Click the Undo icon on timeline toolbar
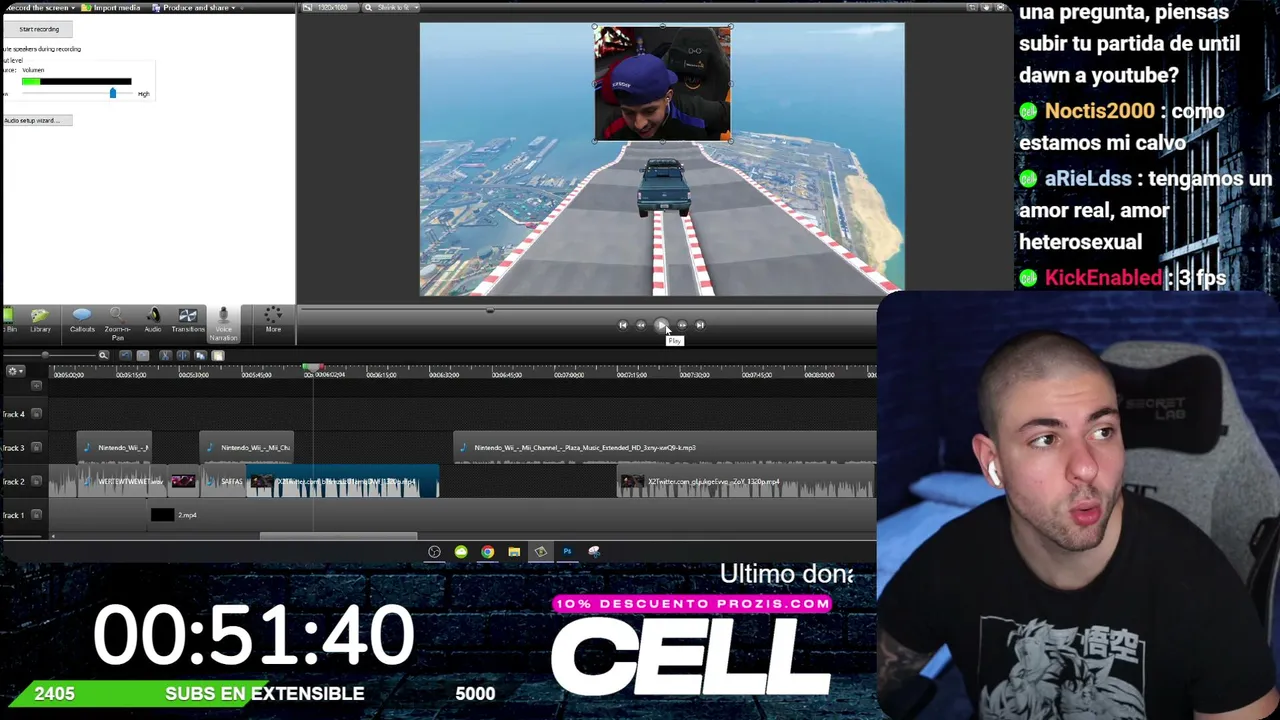1280x720 pixels. click(125, 355)
